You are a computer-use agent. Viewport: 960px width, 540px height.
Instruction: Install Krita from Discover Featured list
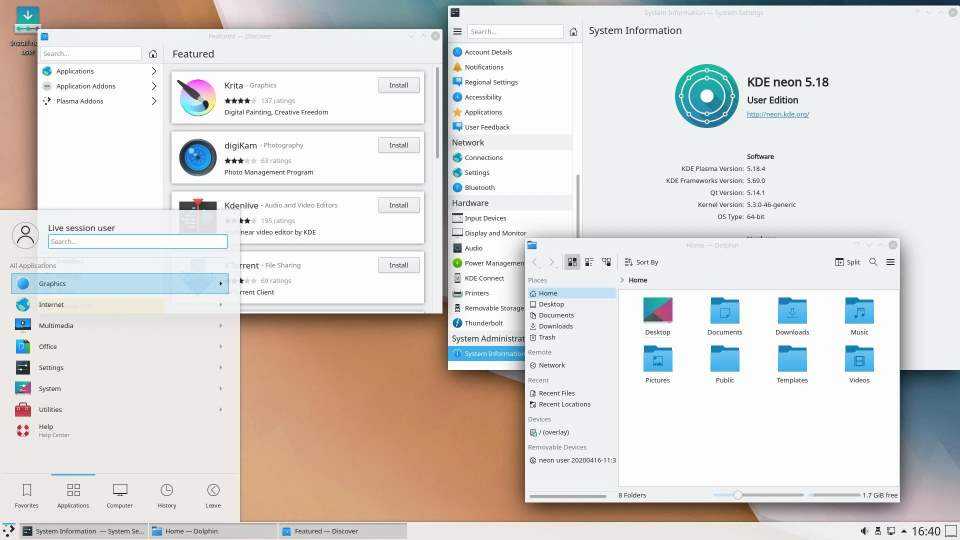pyautogui.click(x=398, y=85)
